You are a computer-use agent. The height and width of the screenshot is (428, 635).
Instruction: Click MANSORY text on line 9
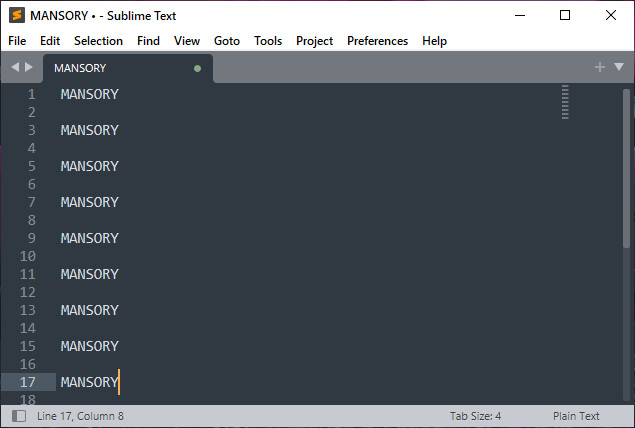click(x=89, y=238)
